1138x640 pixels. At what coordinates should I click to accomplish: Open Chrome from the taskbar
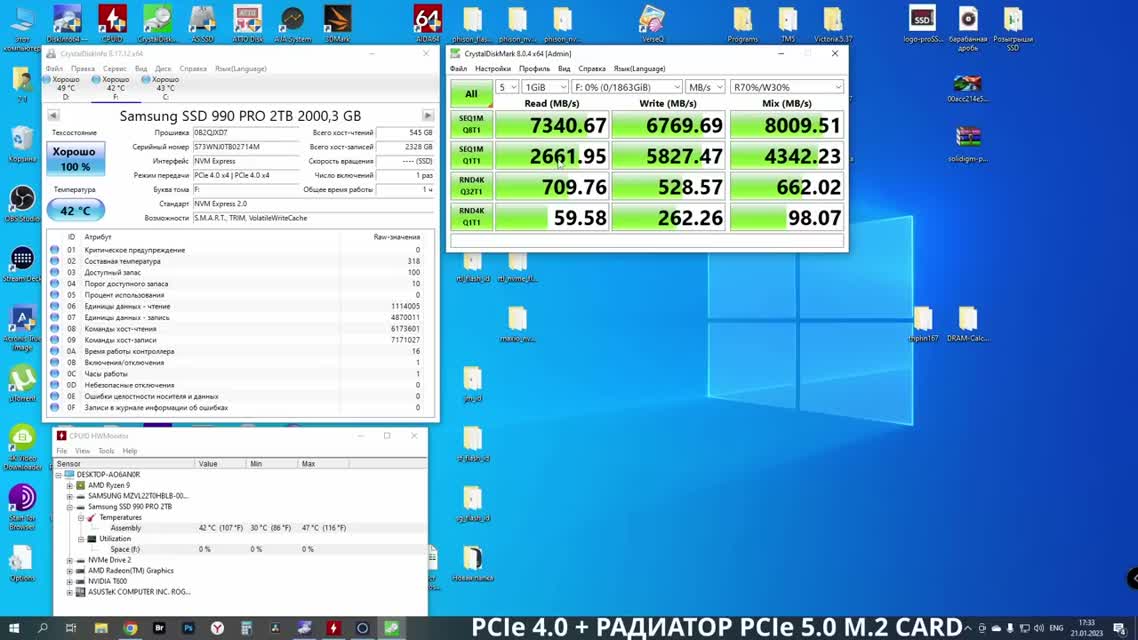point(130,628)
